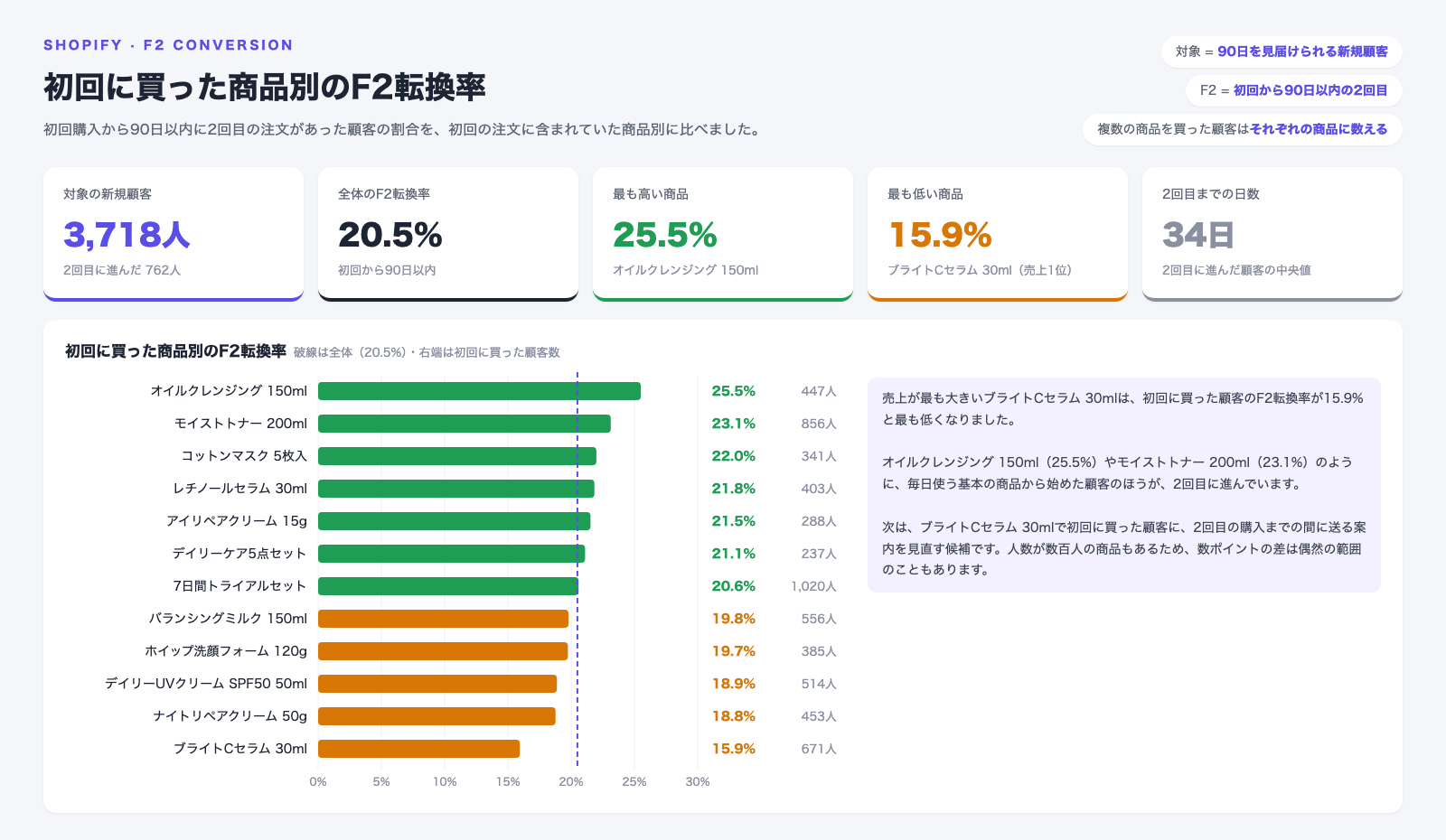Click the F2 = 初回から90日以内の2回目 pill
Image resolution: width=1446 pixels, height=840 pixels.
point(1294,90)
